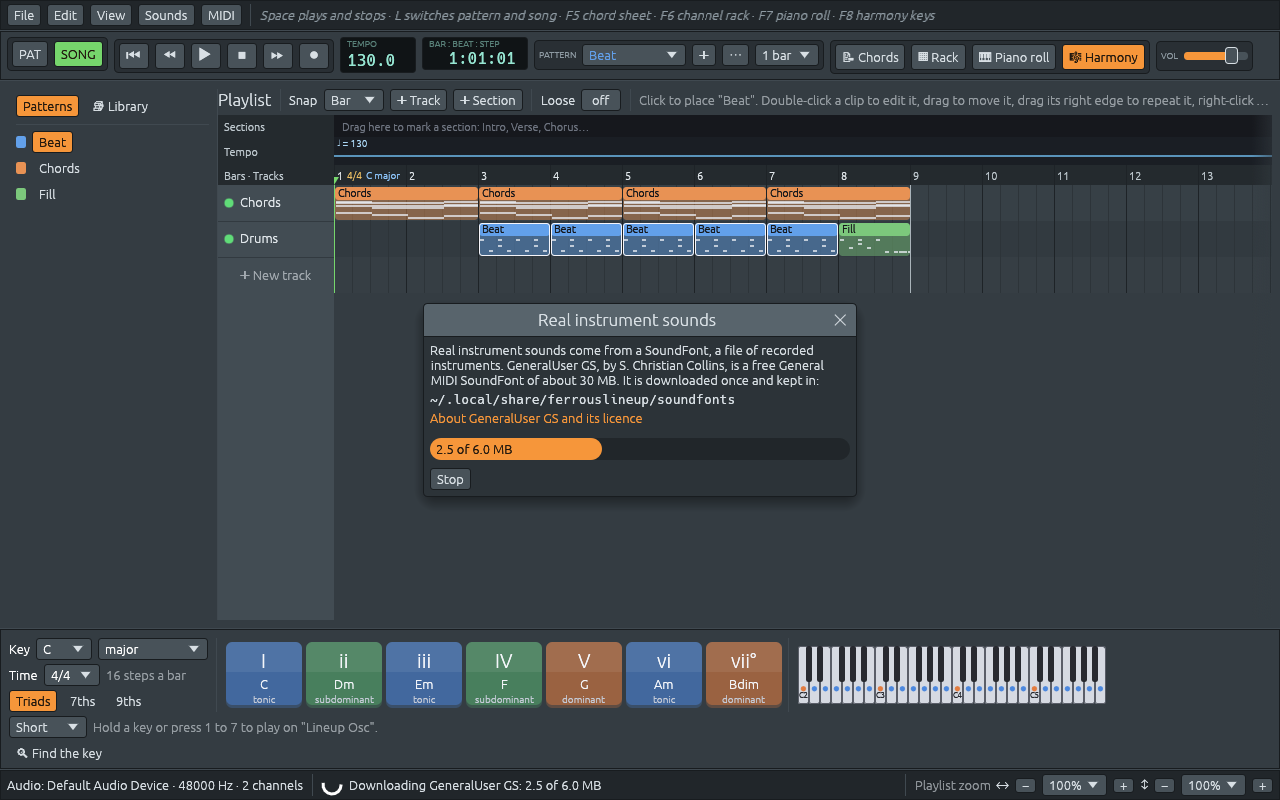Show the channel Rack view
The height and width of the screenshot is (800, 1280).
point(938,57)
